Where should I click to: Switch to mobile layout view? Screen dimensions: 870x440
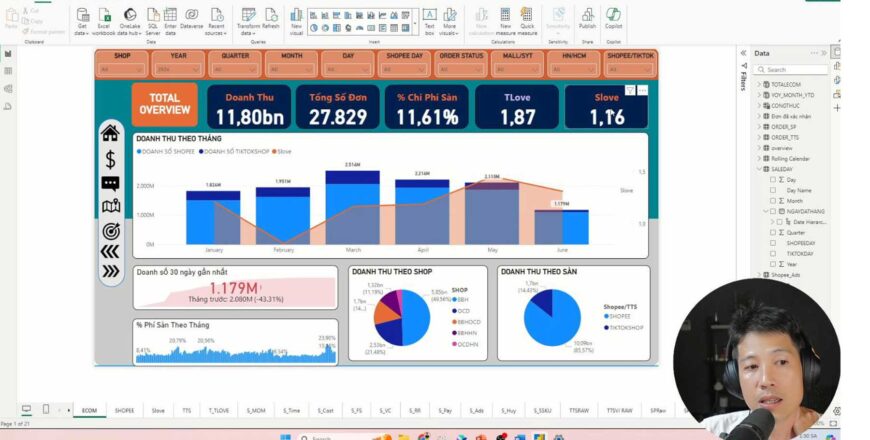point(45,409)
